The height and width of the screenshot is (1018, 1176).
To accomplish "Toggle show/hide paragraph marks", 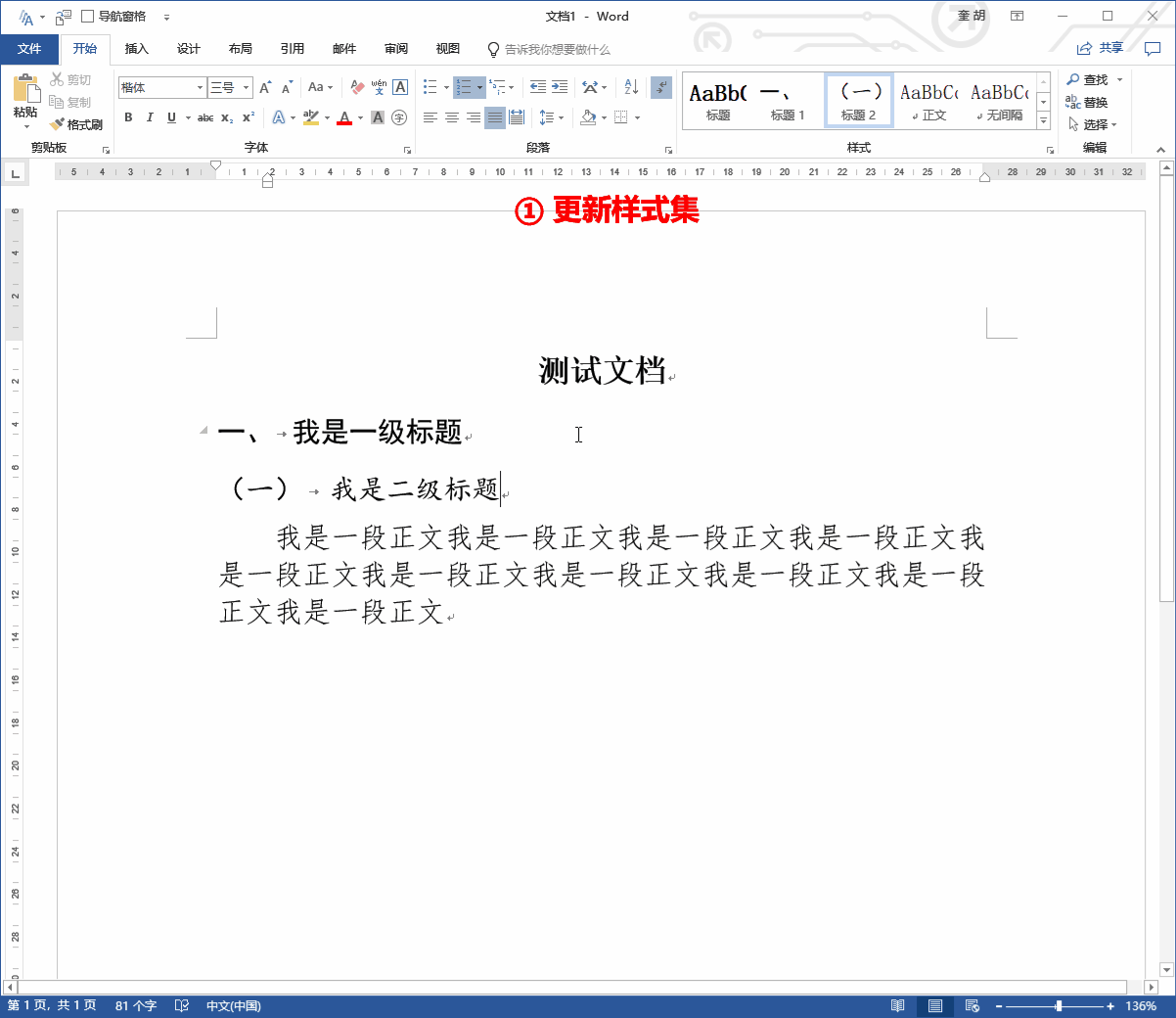I will click(x=661, y=87).
